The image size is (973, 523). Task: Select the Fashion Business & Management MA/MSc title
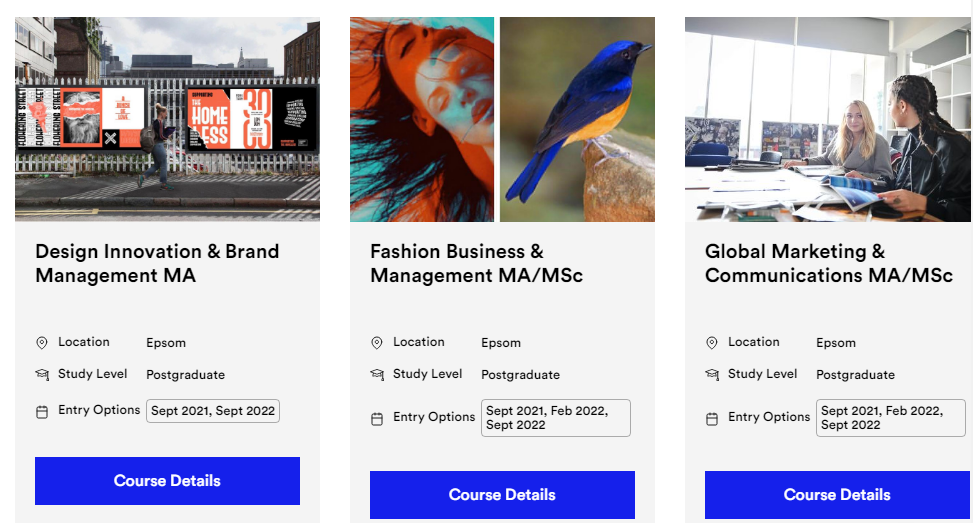[476, 263]
